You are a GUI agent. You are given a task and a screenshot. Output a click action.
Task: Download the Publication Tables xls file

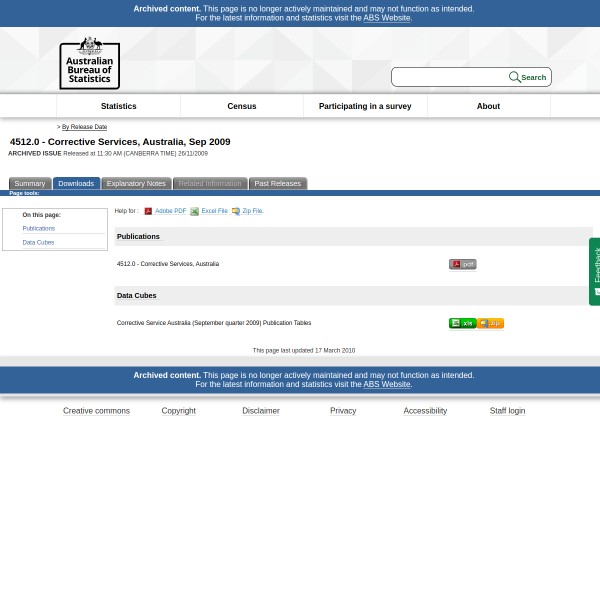[x=462, y=323]
